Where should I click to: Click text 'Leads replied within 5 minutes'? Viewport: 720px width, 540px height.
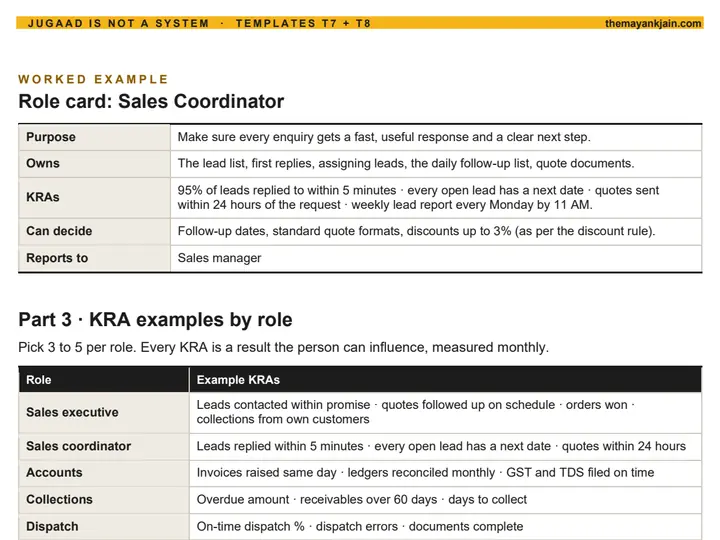[280, 446]
